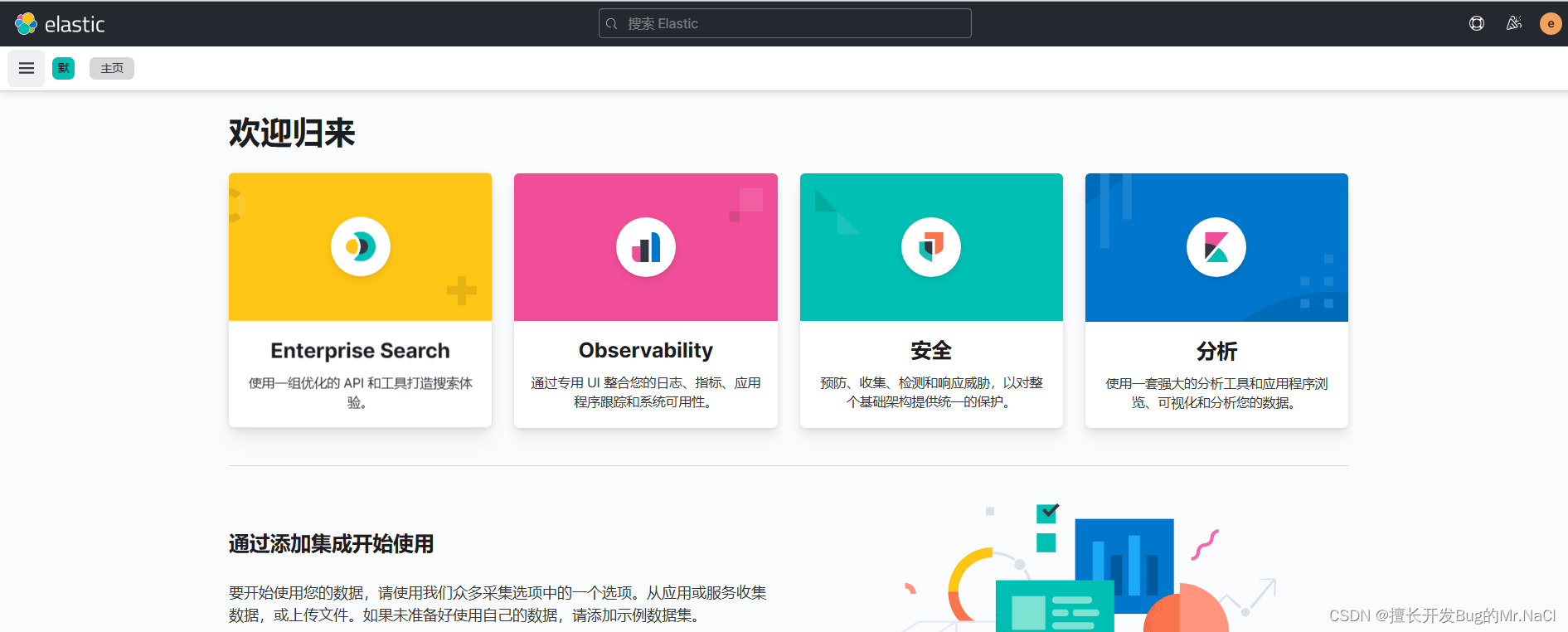Click the Enterprise Search logo icon

tap(361, 247)
